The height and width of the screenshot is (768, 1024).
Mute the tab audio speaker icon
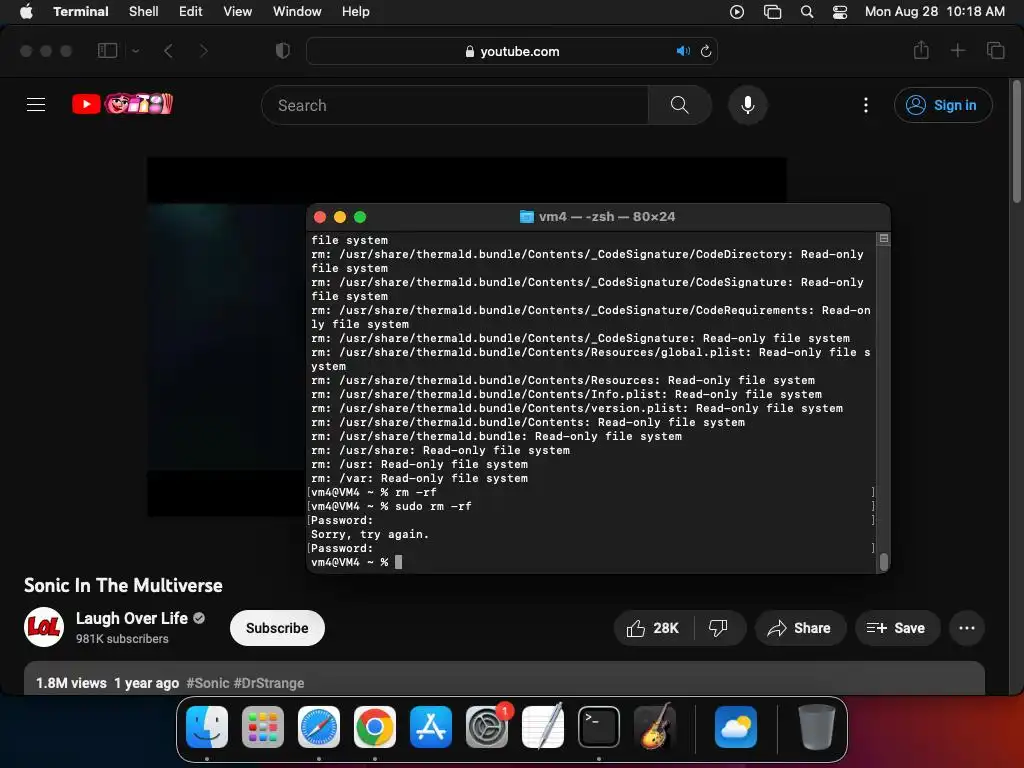(683, 51)
